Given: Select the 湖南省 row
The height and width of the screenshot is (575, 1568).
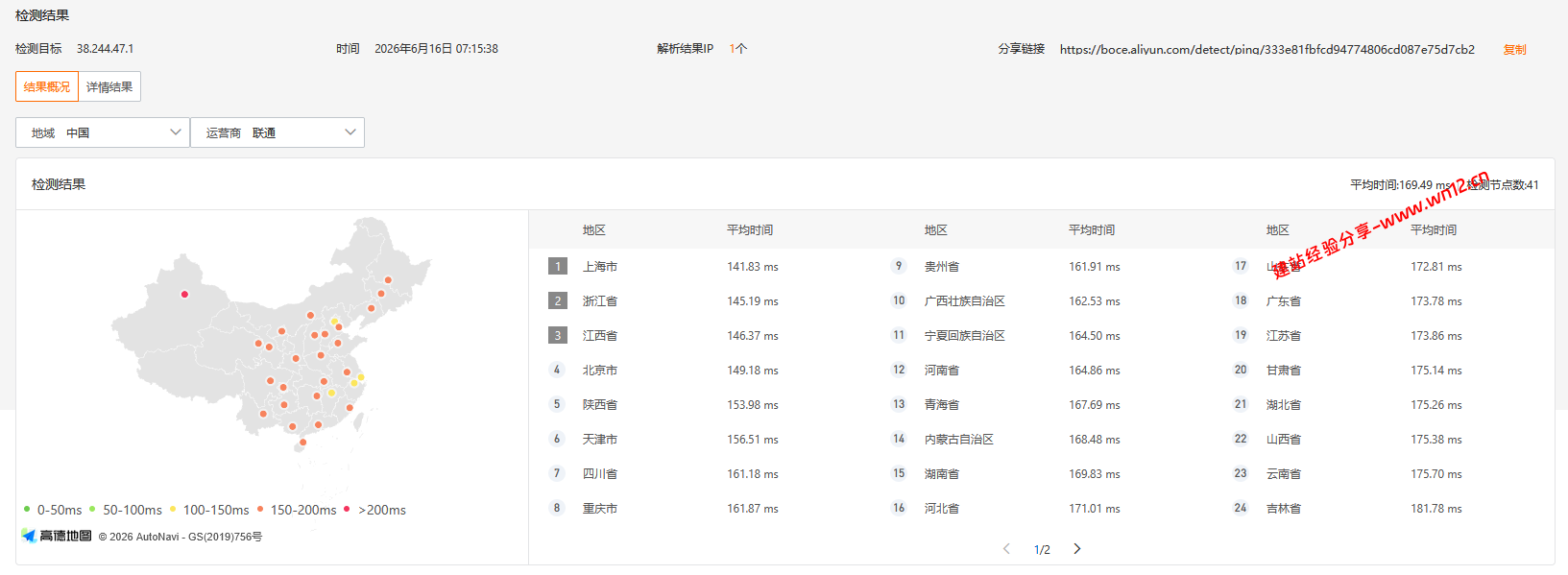Looking at the screenshot, I should coord(1041,473).
